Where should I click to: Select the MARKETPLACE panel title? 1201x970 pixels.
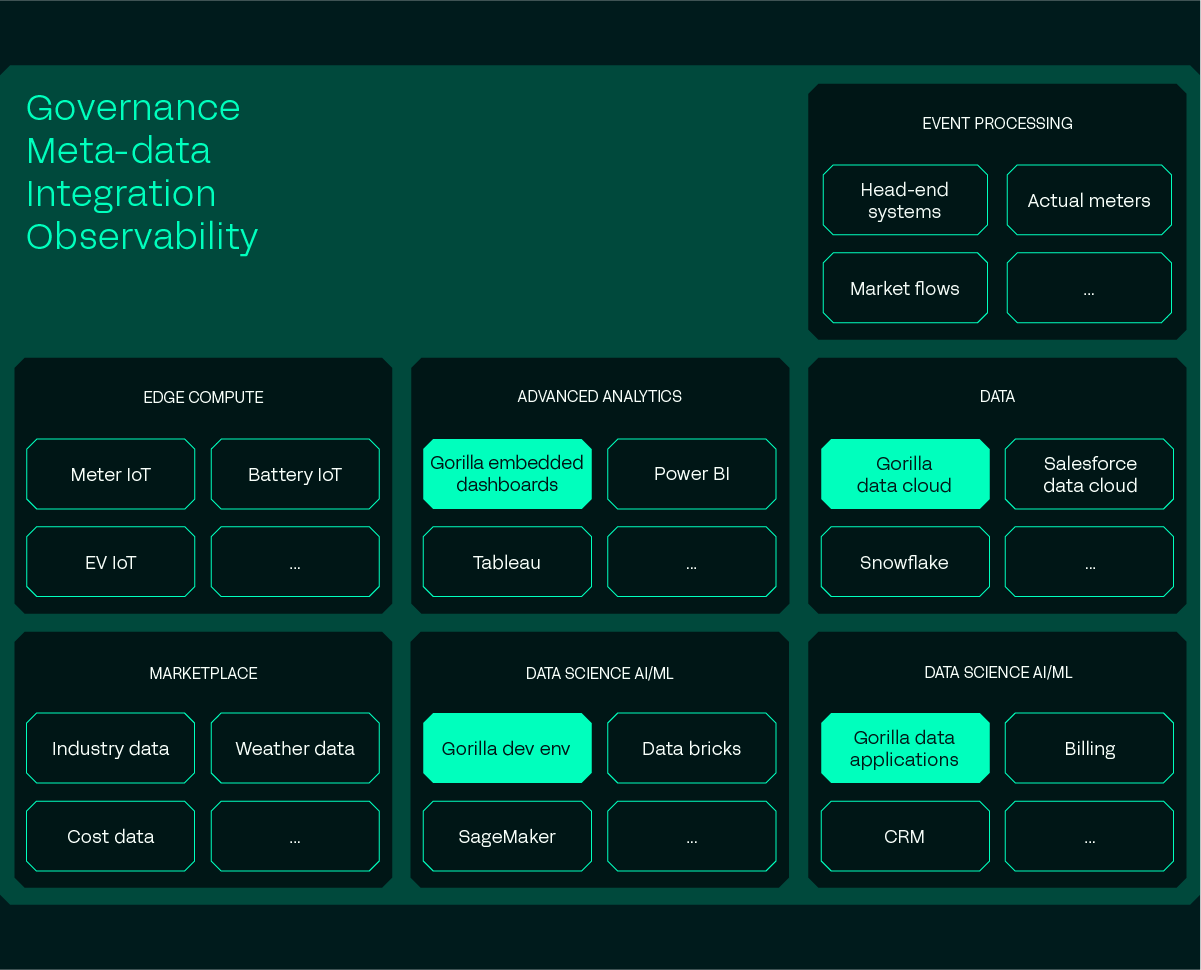pos(203,673)
